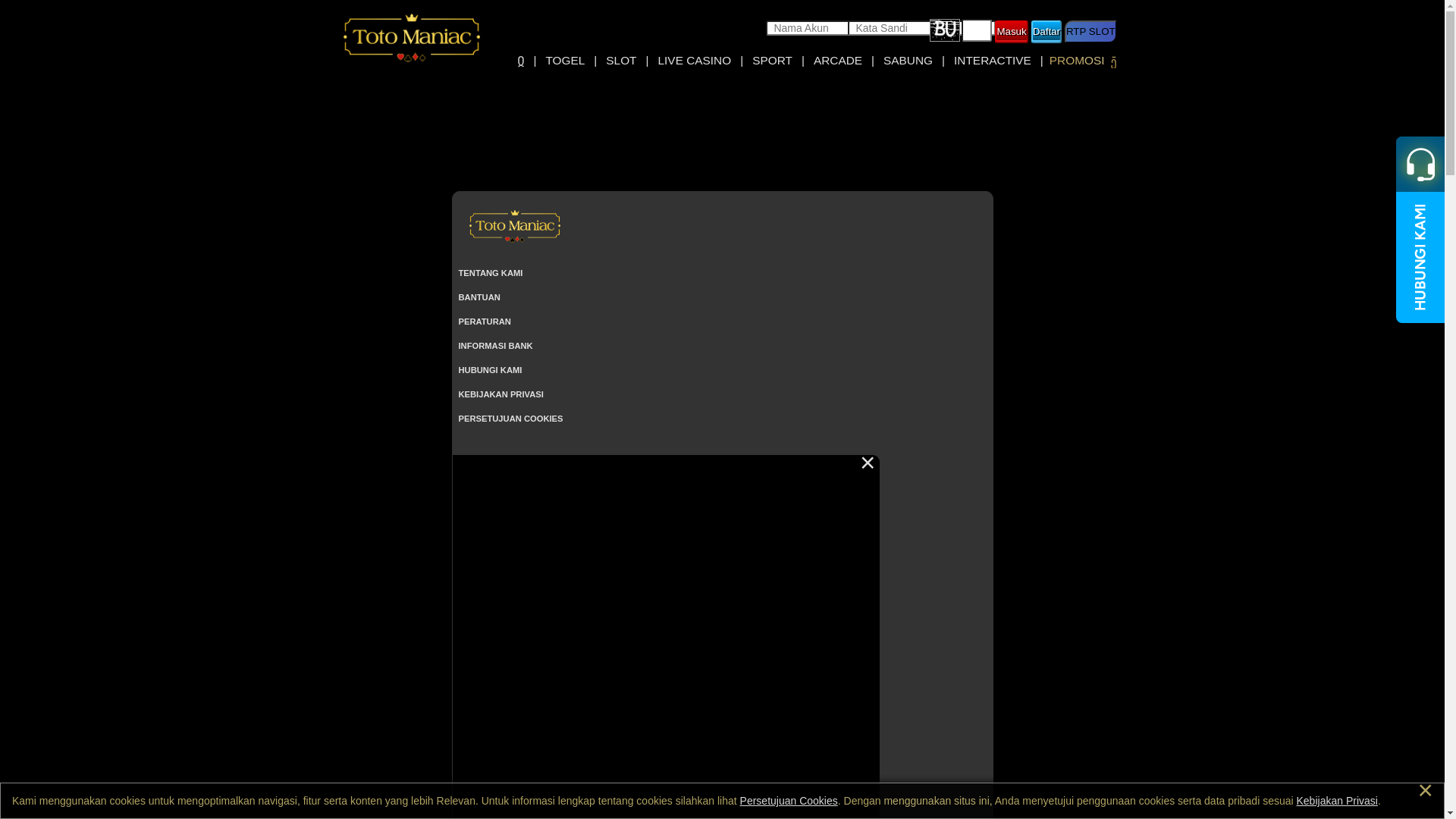Click the icon beside PROMOSI

coord(1113,63)
